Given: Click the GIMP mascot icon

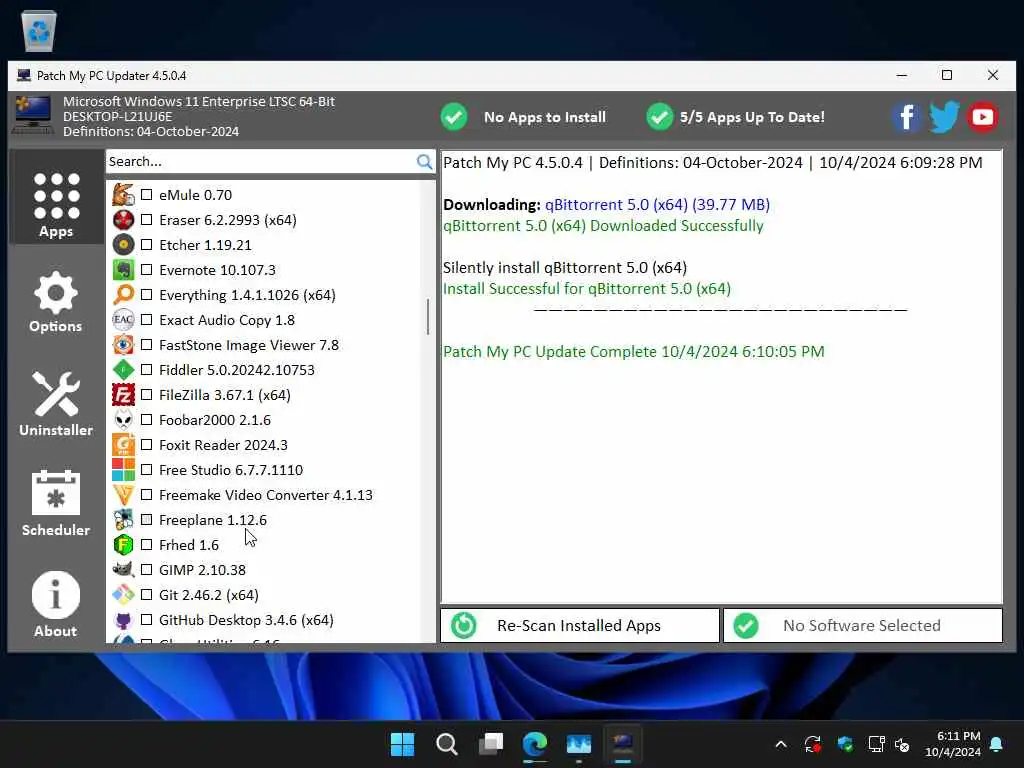Looking at the screenshot, I should coord(123,569).
